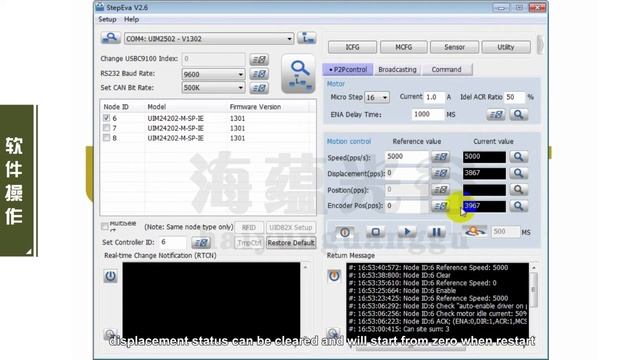
Task: Apply Set Controller ID icon
Action: [x=201, y=243]
